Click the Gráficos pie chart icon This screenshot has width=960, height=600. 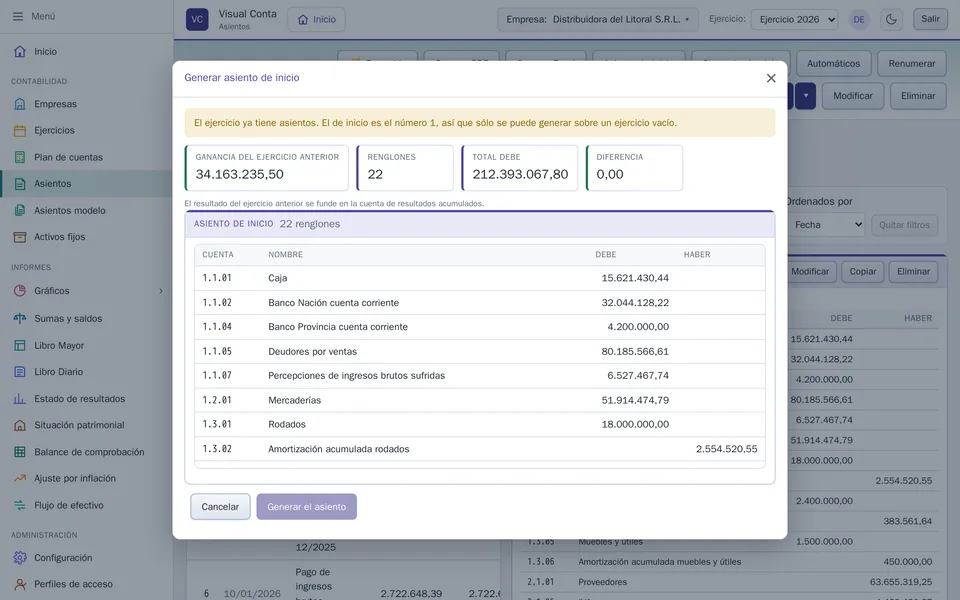pyautogui.click(x=20, y=291)
